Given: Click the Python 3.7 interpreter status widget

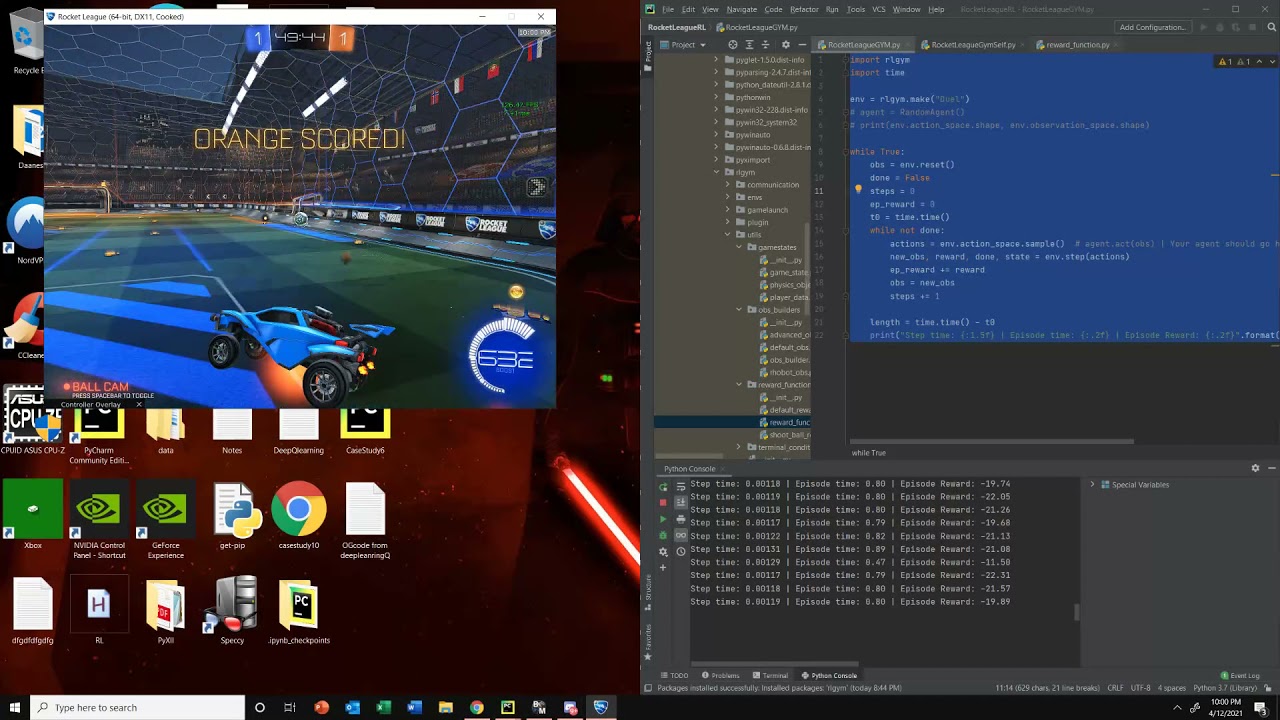Looking at the screenshot, I should tap(1225, 688).
